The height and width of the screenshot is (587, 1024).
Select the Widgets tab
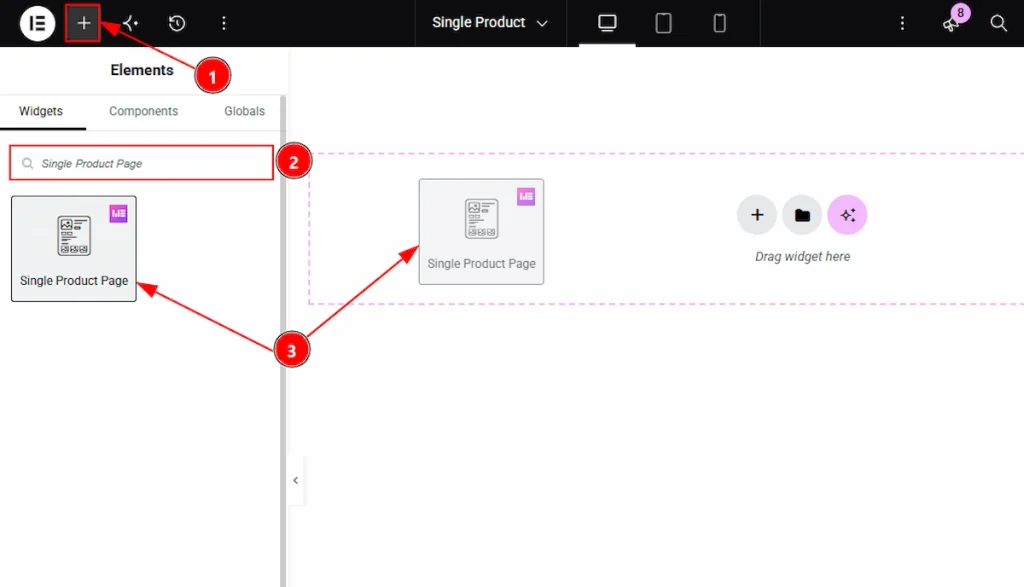(41, 111)
